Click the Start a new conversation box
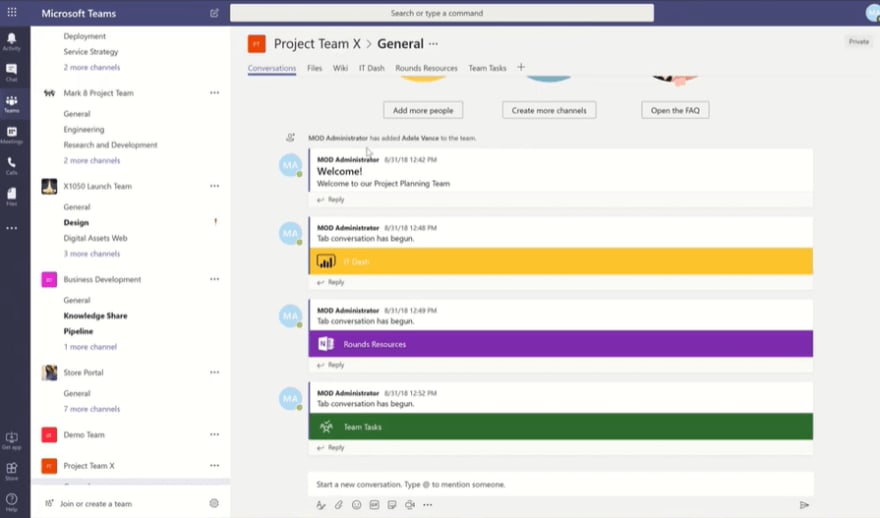 [561, 484]
